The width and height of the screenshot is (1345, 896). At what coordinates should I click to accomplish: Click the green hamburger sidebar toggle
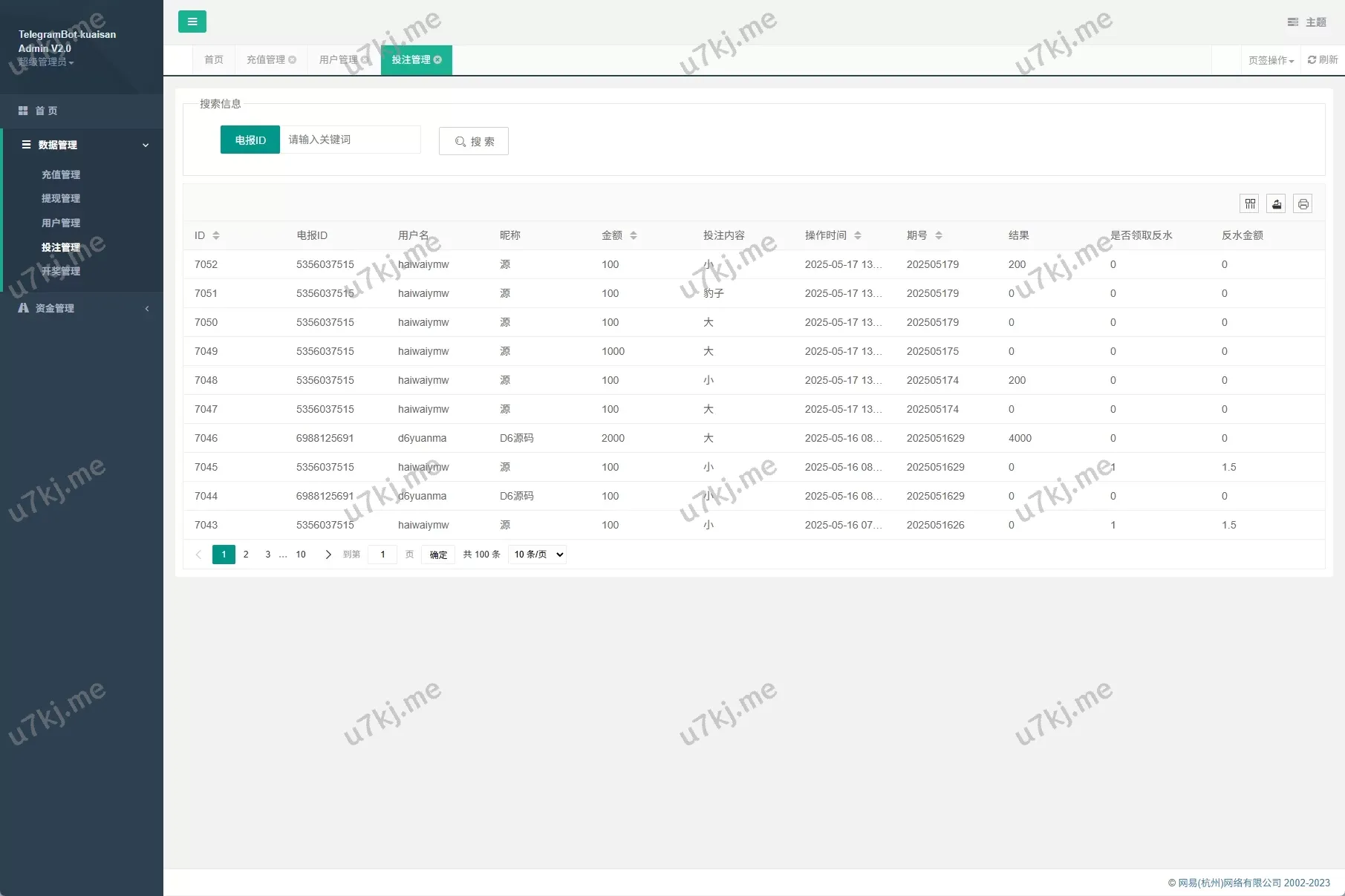click(x=192, y=22)
